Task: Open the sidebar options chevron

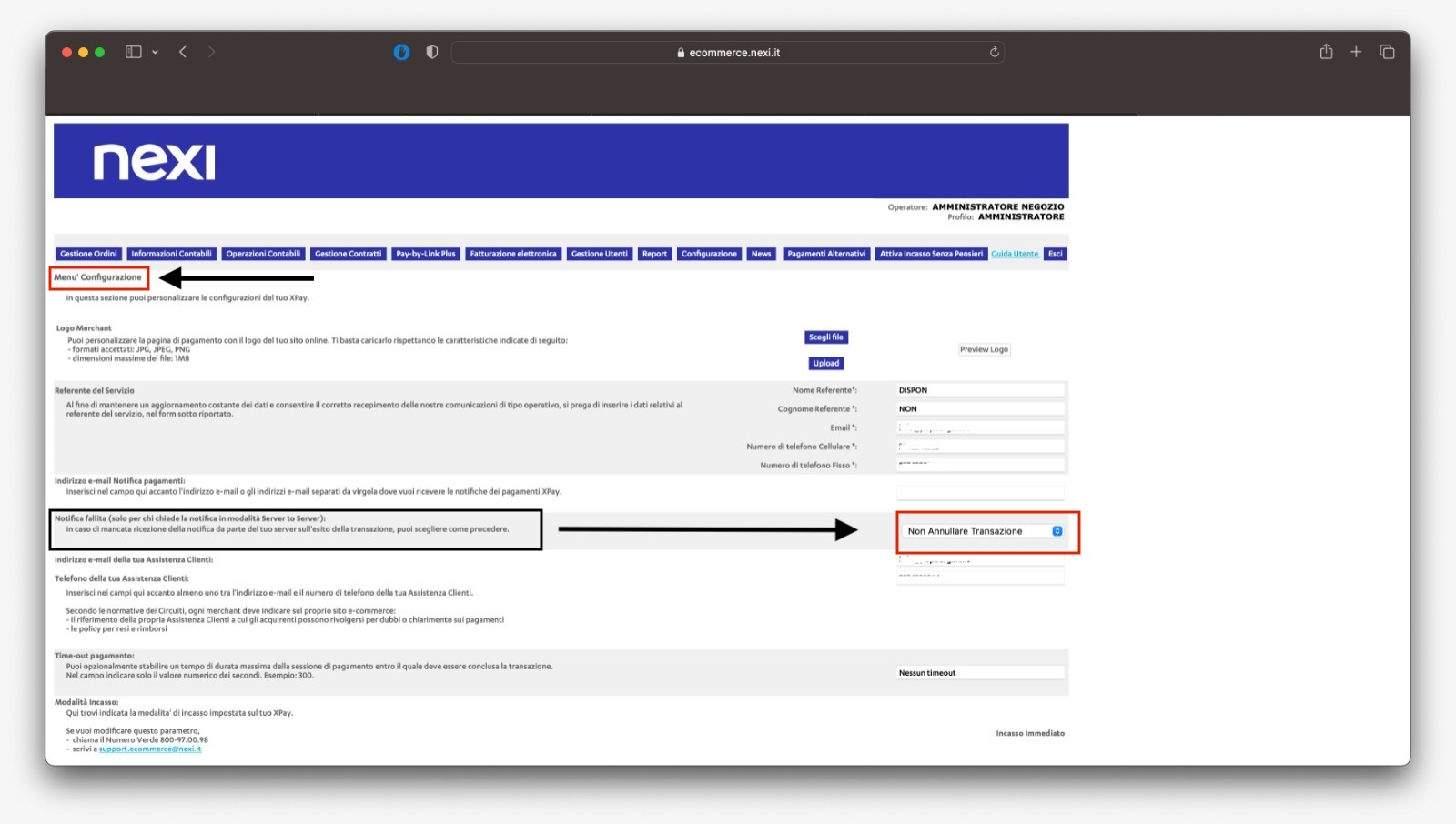Action: [156, 52]
